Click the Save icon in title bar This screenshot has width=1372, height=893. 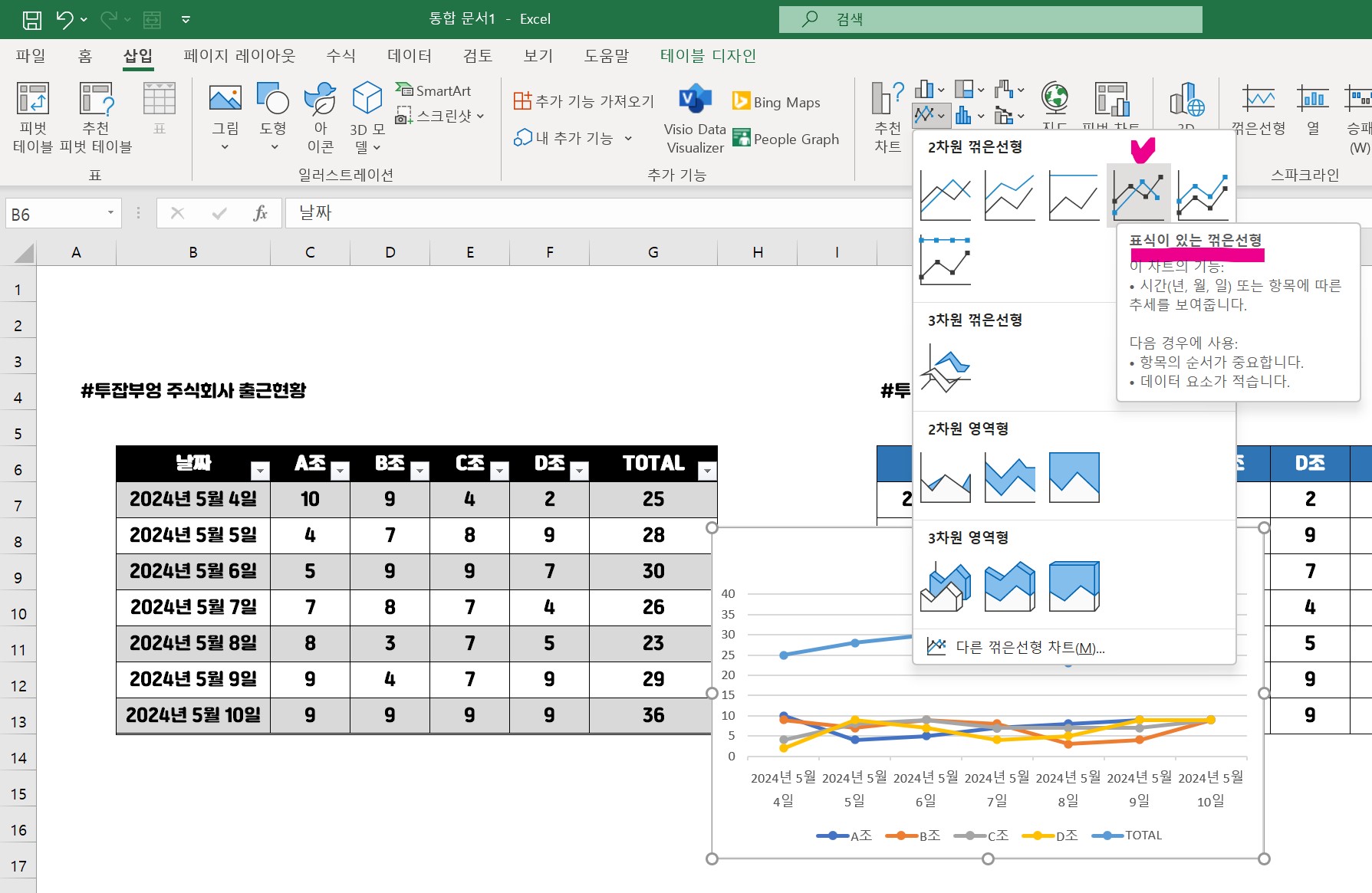click(31, 19)
